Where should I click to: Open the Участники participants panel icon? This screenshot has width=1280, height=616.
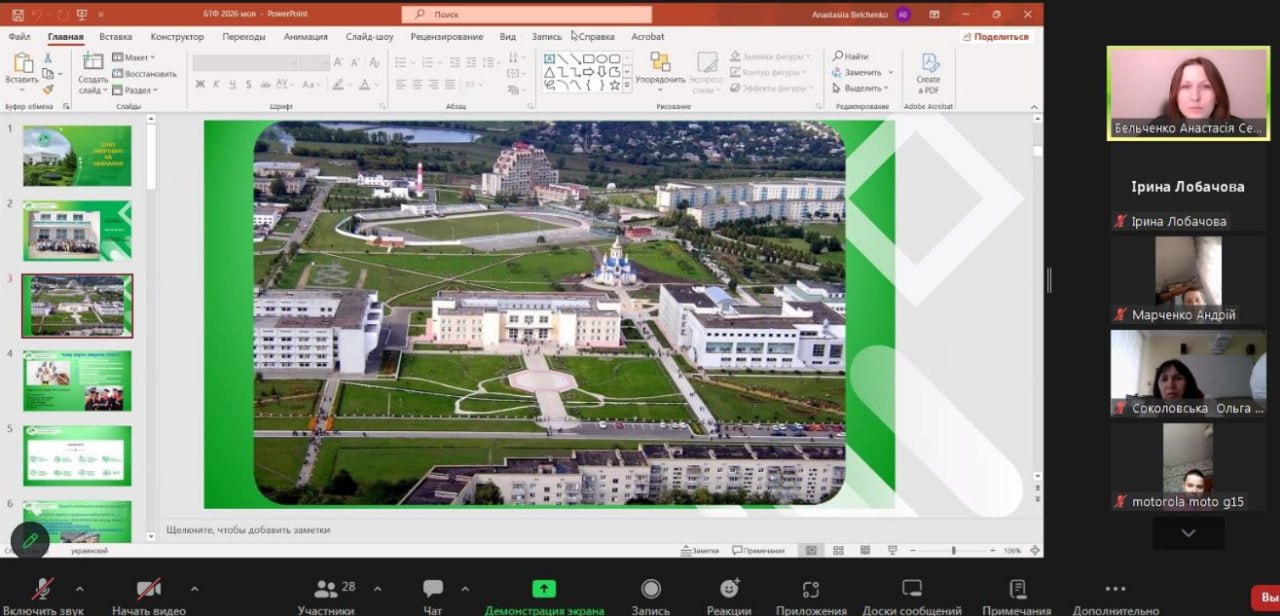click(326, 589)
